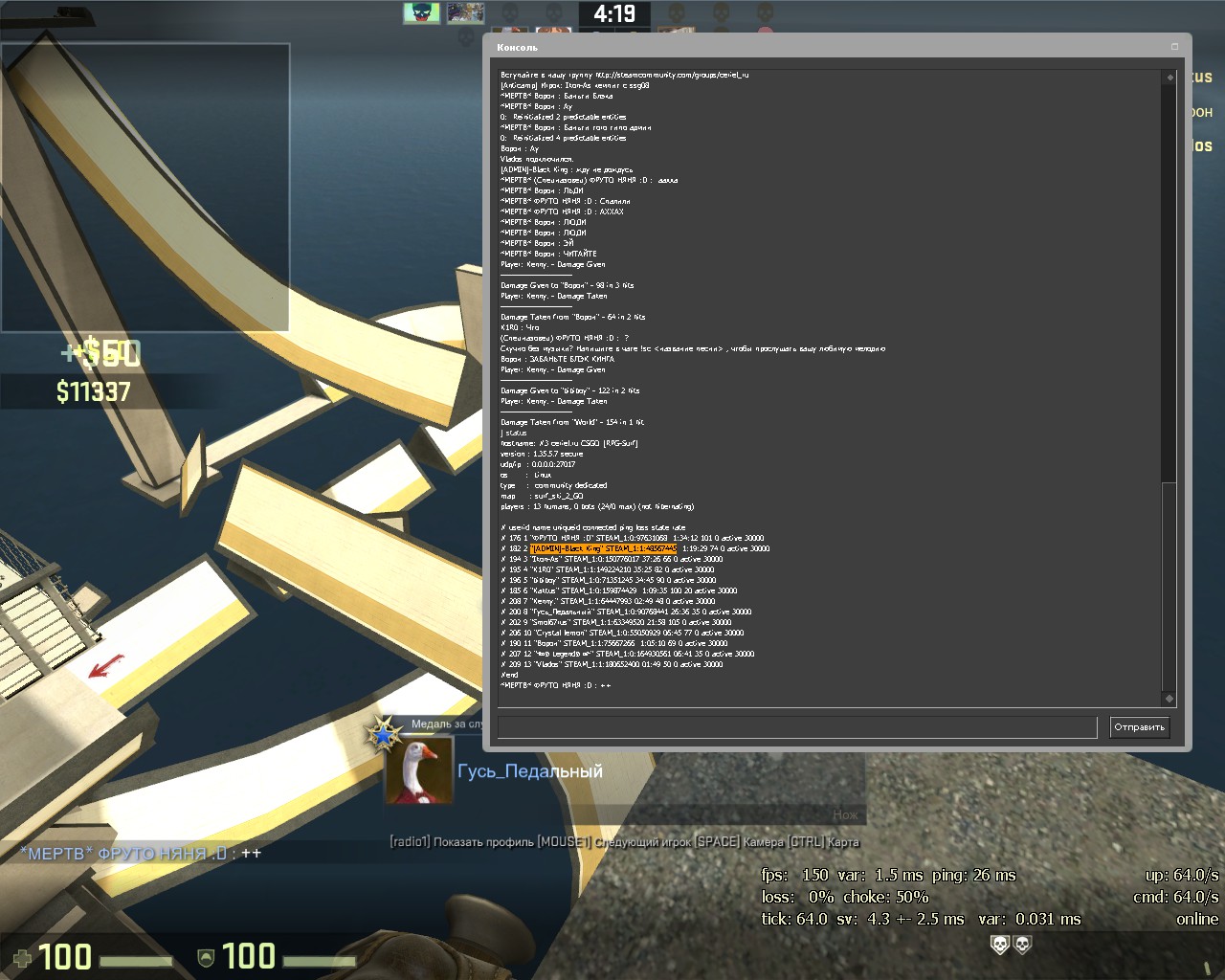The width and height of the screenshot is (1225, 980).
Task: Click the $11337 money display
Action: pyautogui.click(x=93, y=391)
